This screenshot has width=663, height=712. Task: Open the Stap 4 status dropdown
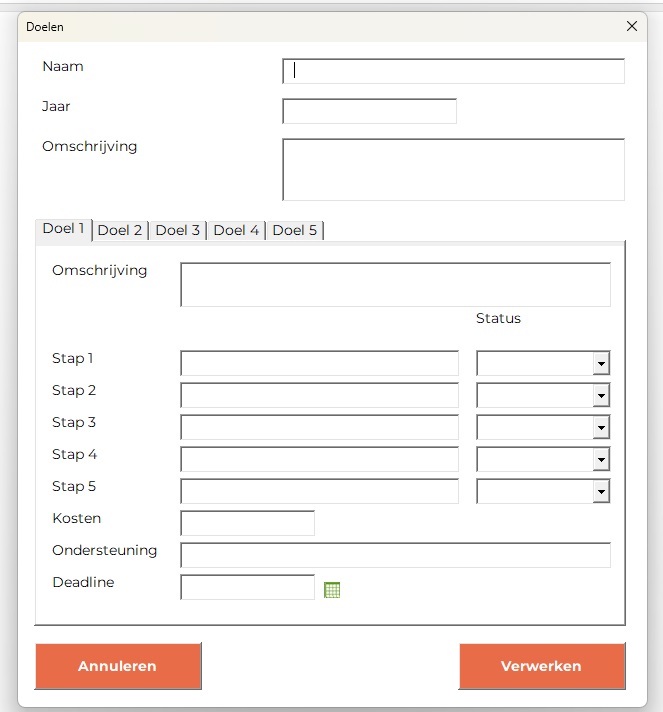(600, 459)
